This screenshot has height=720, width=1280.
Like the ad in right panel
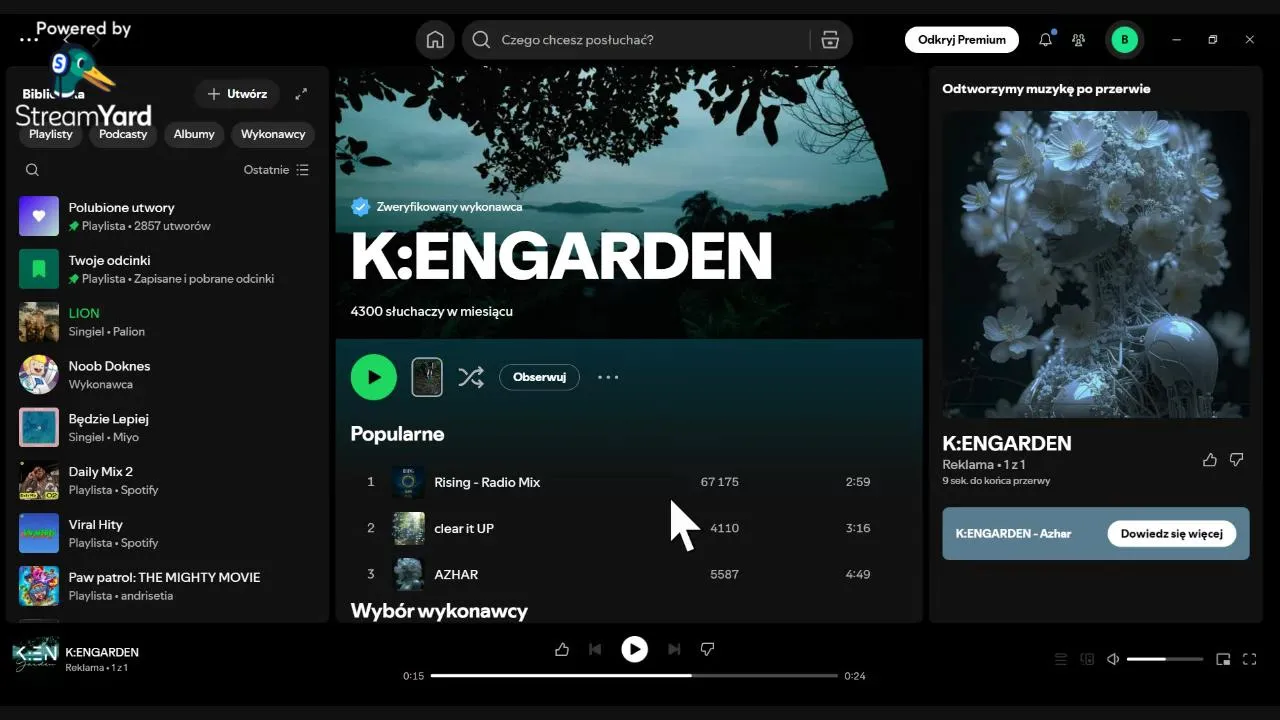tap(1210, 460)
